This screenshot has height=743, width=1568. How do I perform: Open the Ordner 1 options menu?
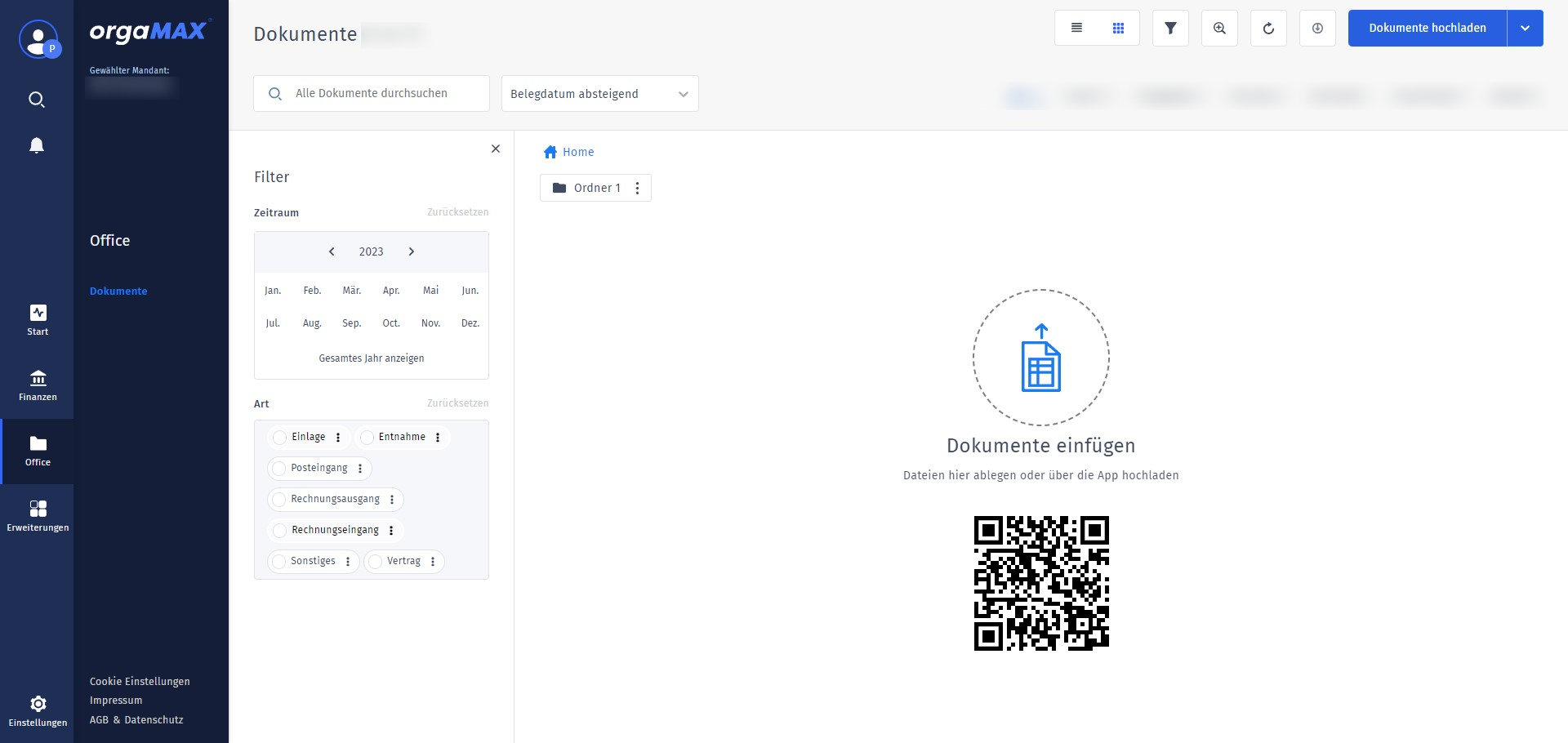(637, 188)
